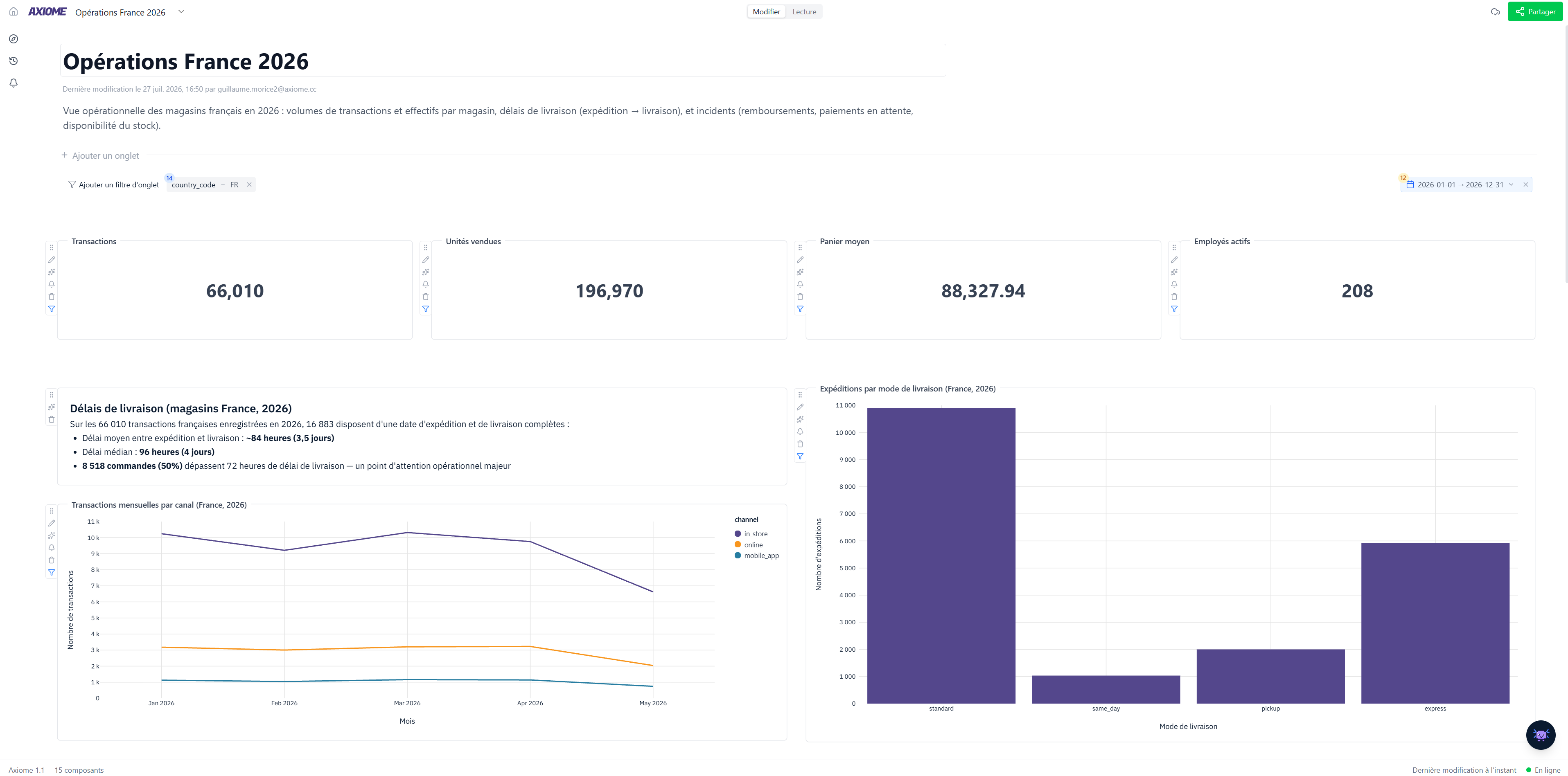Open the home icon in top bar
Image resolution: width=1568 pixels, height=776 pixels.
point(14,11)
